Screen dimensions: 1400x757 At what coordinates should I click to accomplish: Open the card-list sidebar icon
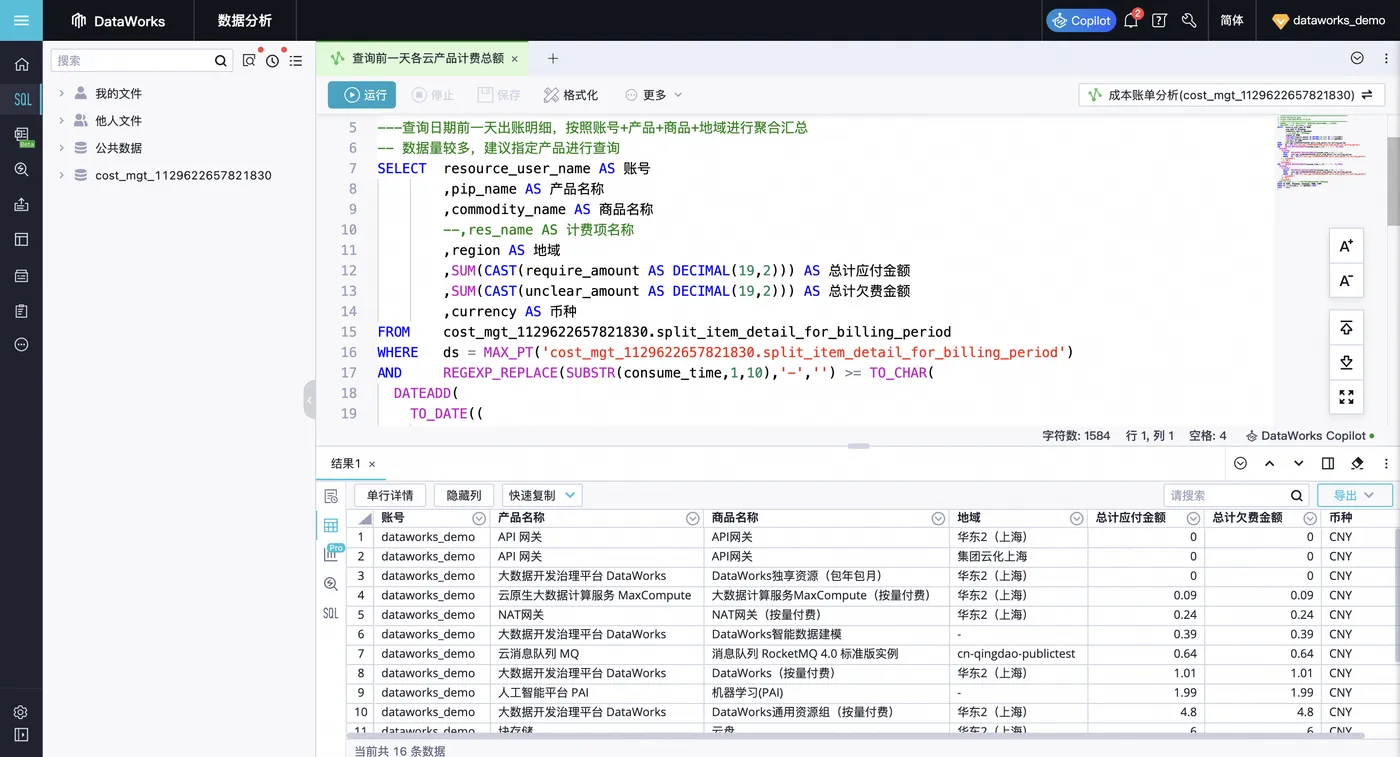(x=21, y=274)
